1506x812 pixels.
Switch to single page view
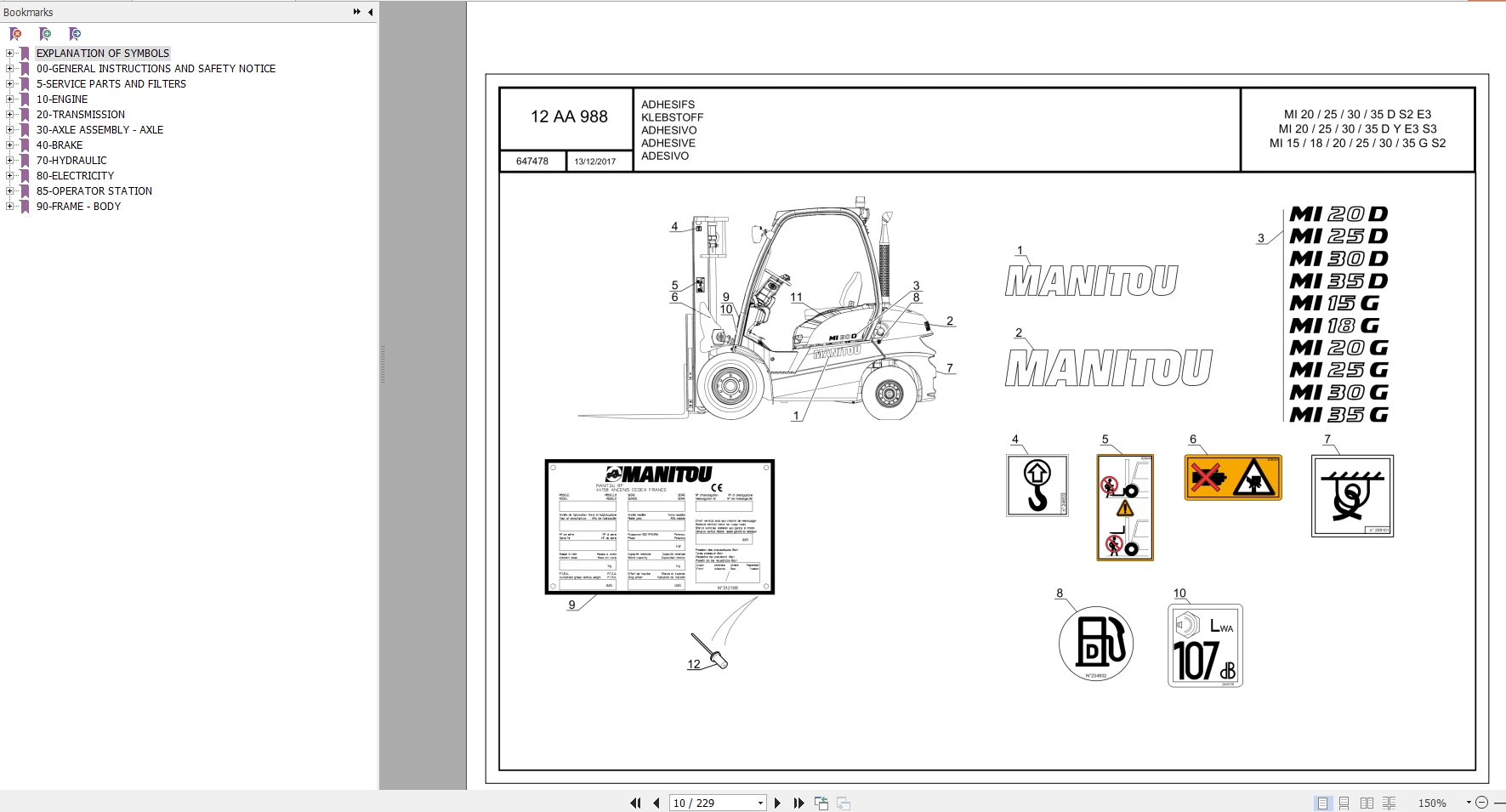click(1322, 803)
